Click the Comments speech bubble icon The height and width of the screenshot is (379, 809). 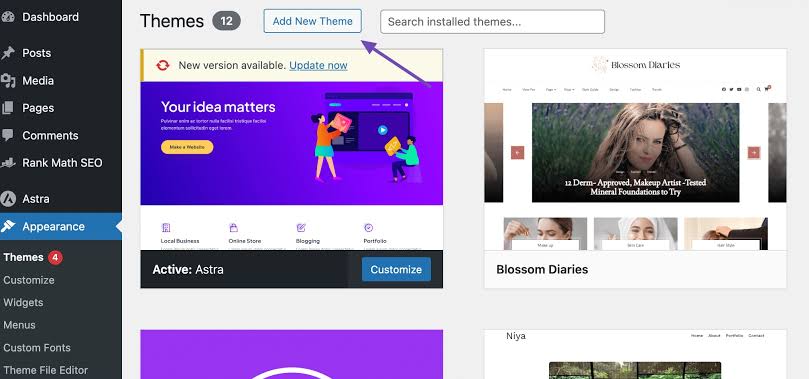(x=8, y=135)
